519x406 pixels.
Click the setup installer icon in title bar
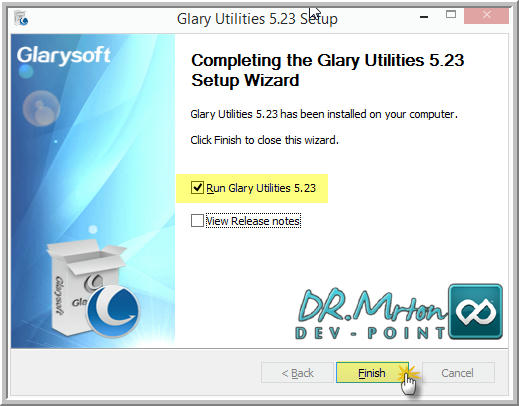tap(21, 18)
